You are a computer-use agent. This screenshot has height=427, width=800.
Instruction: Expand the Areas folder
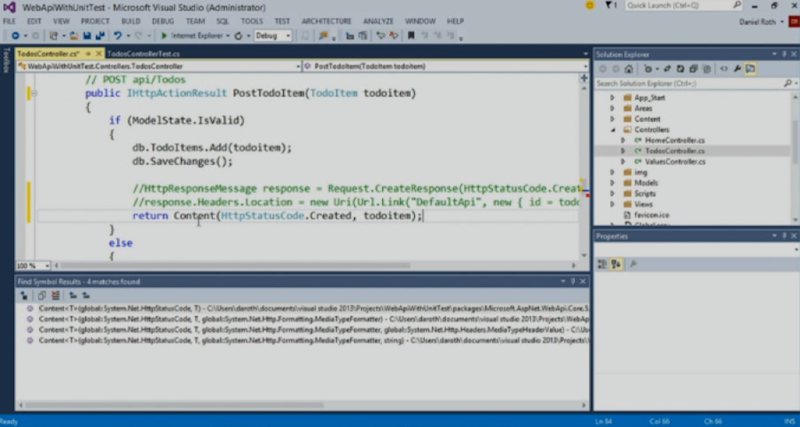click(612, 108)
